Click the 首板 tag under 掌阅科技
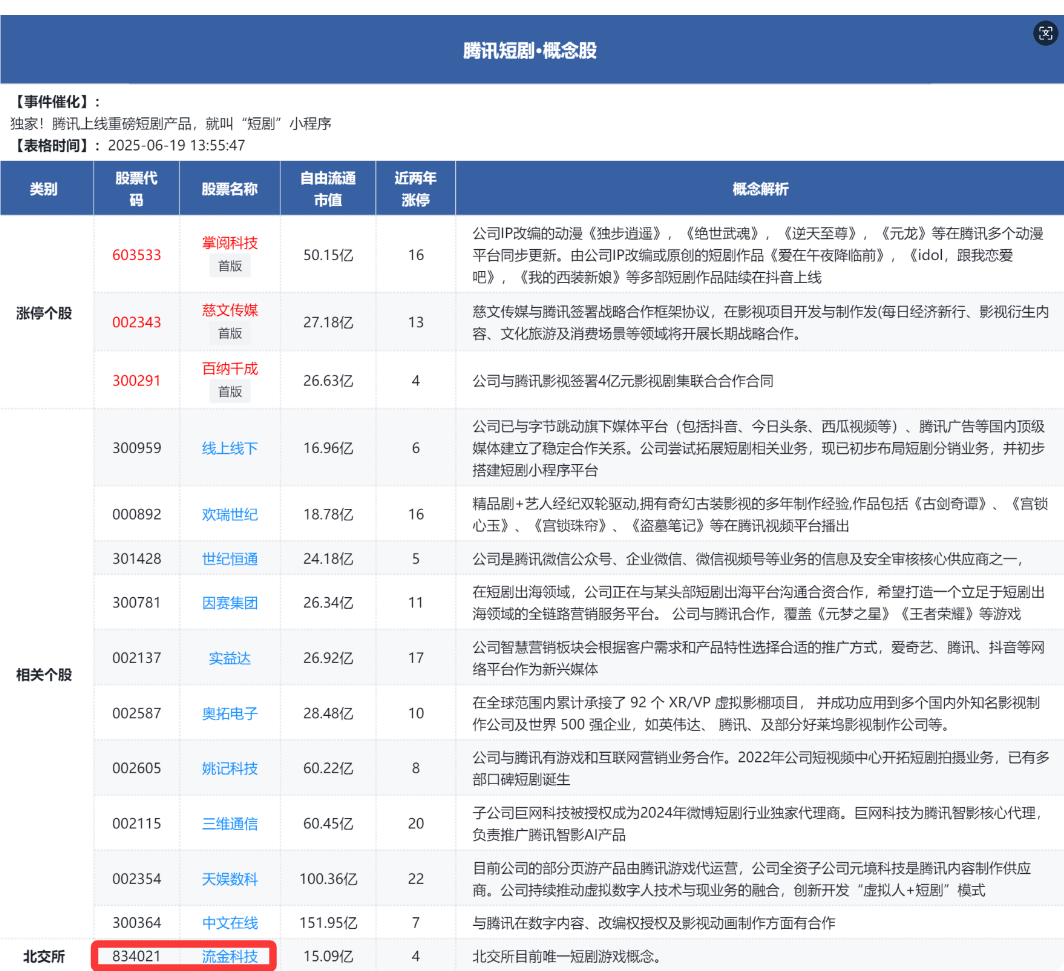Viewport: 1064px width, 971px height. [x=230, y=266]
